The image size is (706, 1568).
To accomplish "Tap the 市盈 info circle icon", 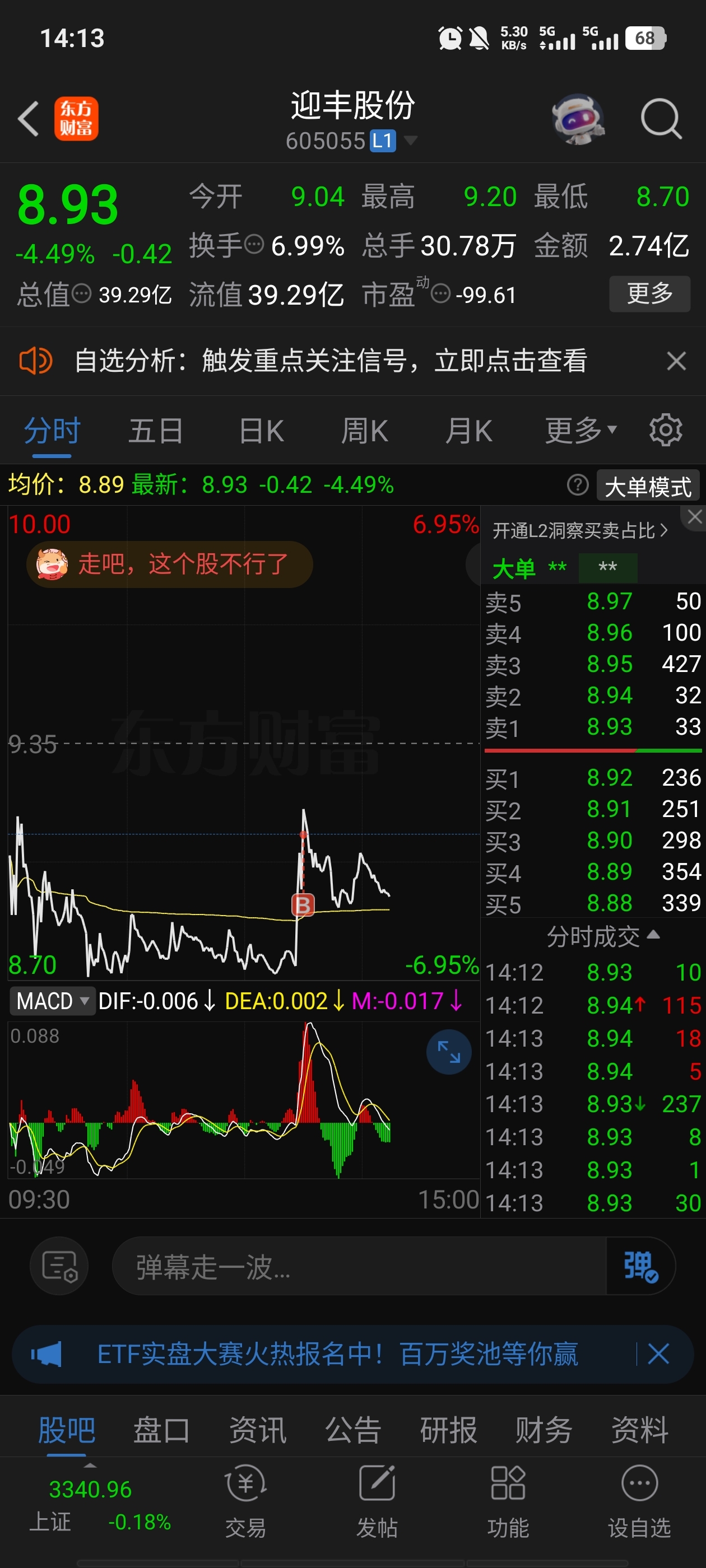I will tap(440, 294).
